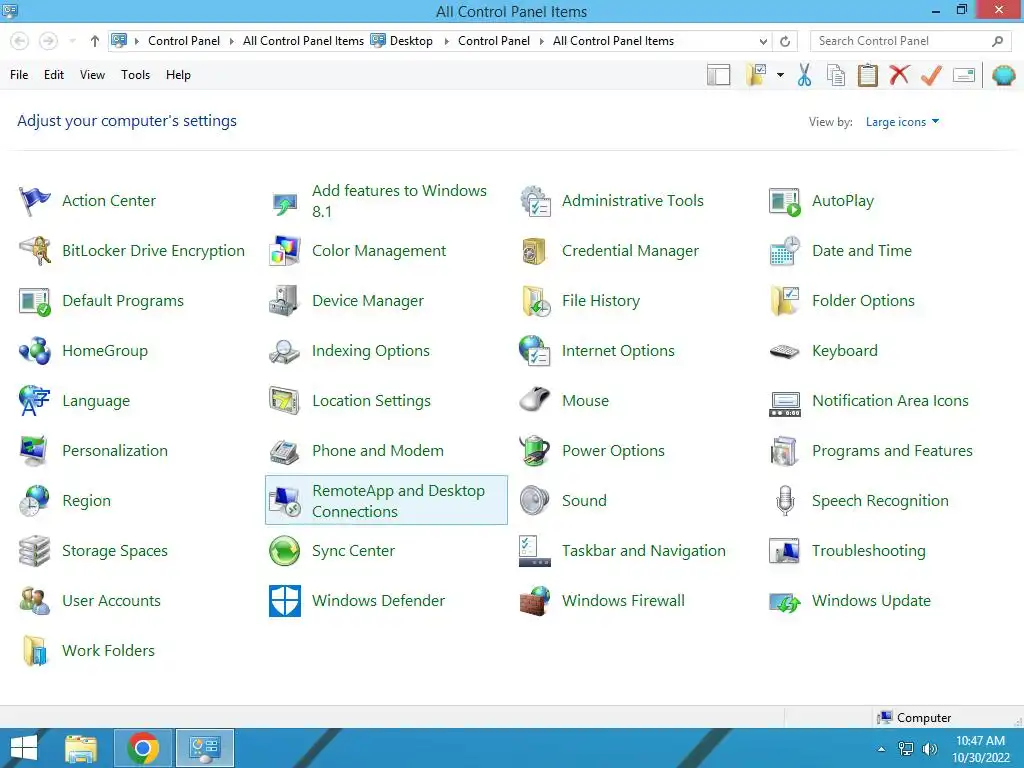Open the File menu
Screen dimensions: 1024x768
tap(19, 75)
